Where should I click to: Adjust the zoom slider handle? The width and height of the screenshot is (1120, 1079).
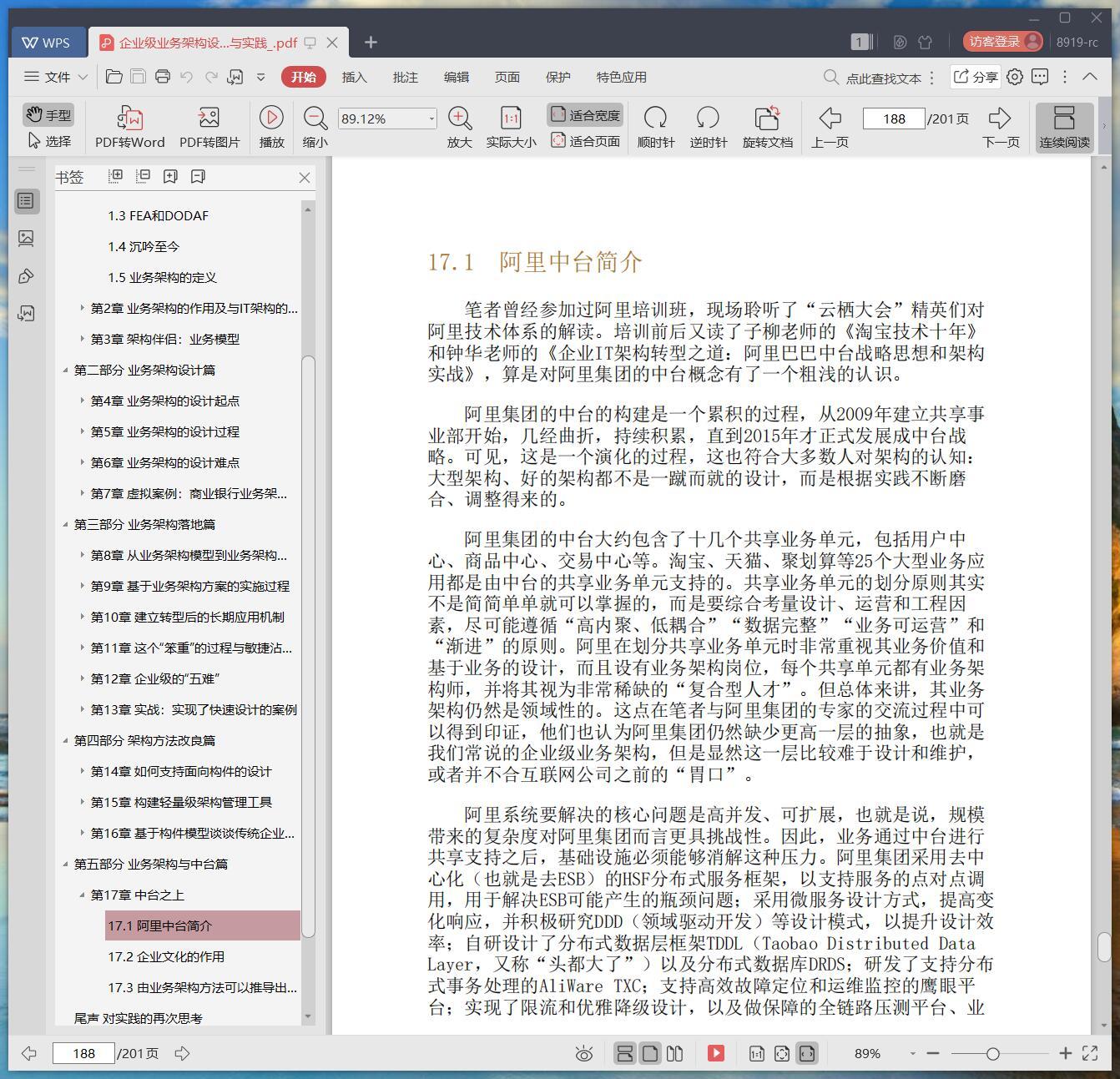click(x=992, y=1054)
